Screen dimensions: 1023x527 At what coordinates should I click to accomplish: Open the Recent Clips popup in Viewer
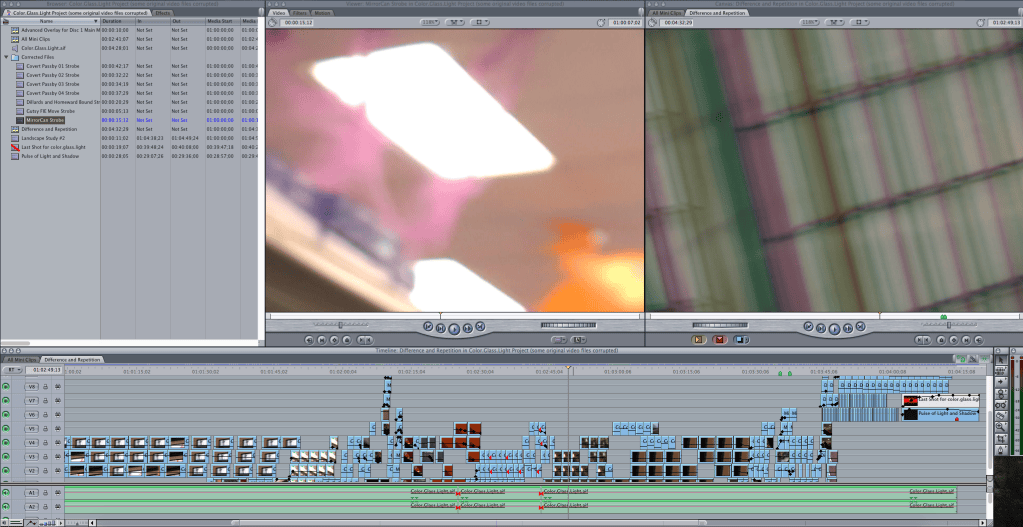(x=558, y=339)
